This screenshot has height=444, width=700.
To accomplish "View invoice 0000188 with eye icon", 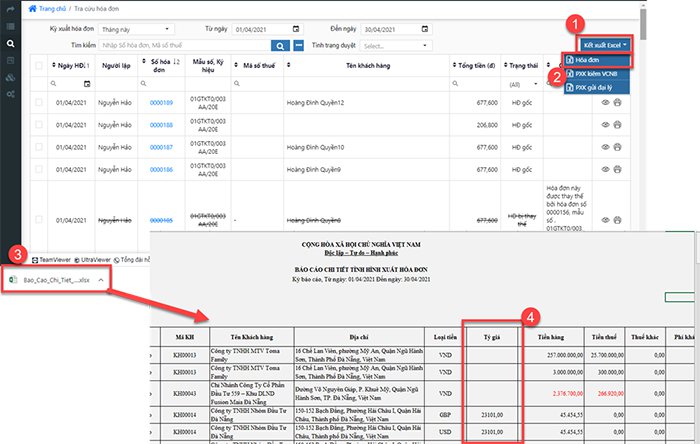I will (605, 124).
